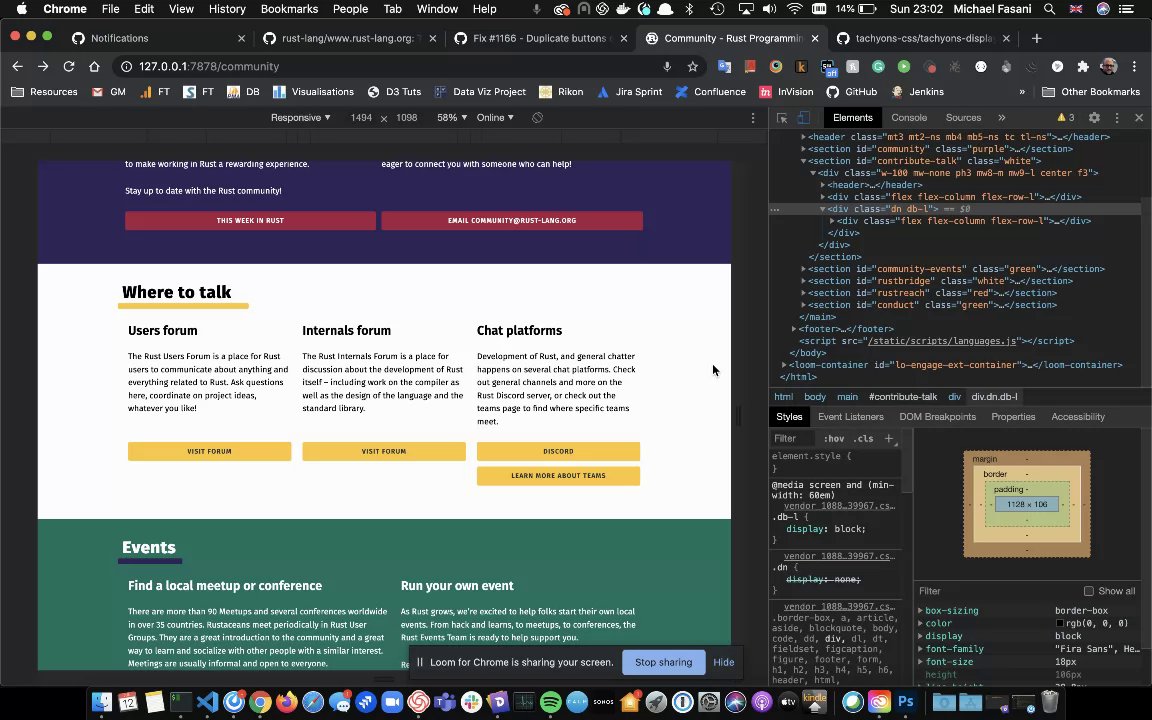The height and width of the screenshot is (720, 1152).
Task: Expand the section id="community" node
Action: pos(803,149)
